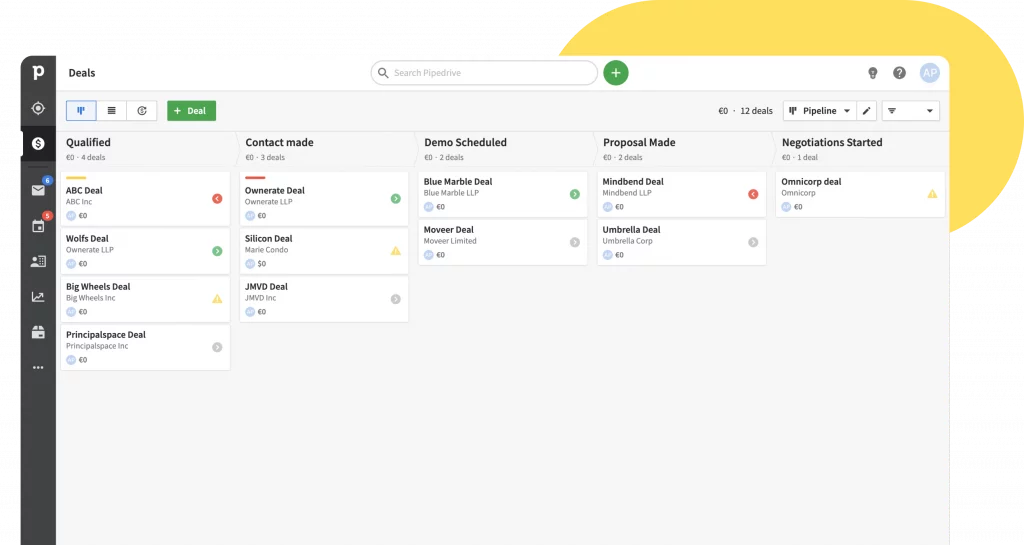Click ABC Deal red overdue activity icon
The width and height of the screenshot is (1024, 545).
click(217, 198)
